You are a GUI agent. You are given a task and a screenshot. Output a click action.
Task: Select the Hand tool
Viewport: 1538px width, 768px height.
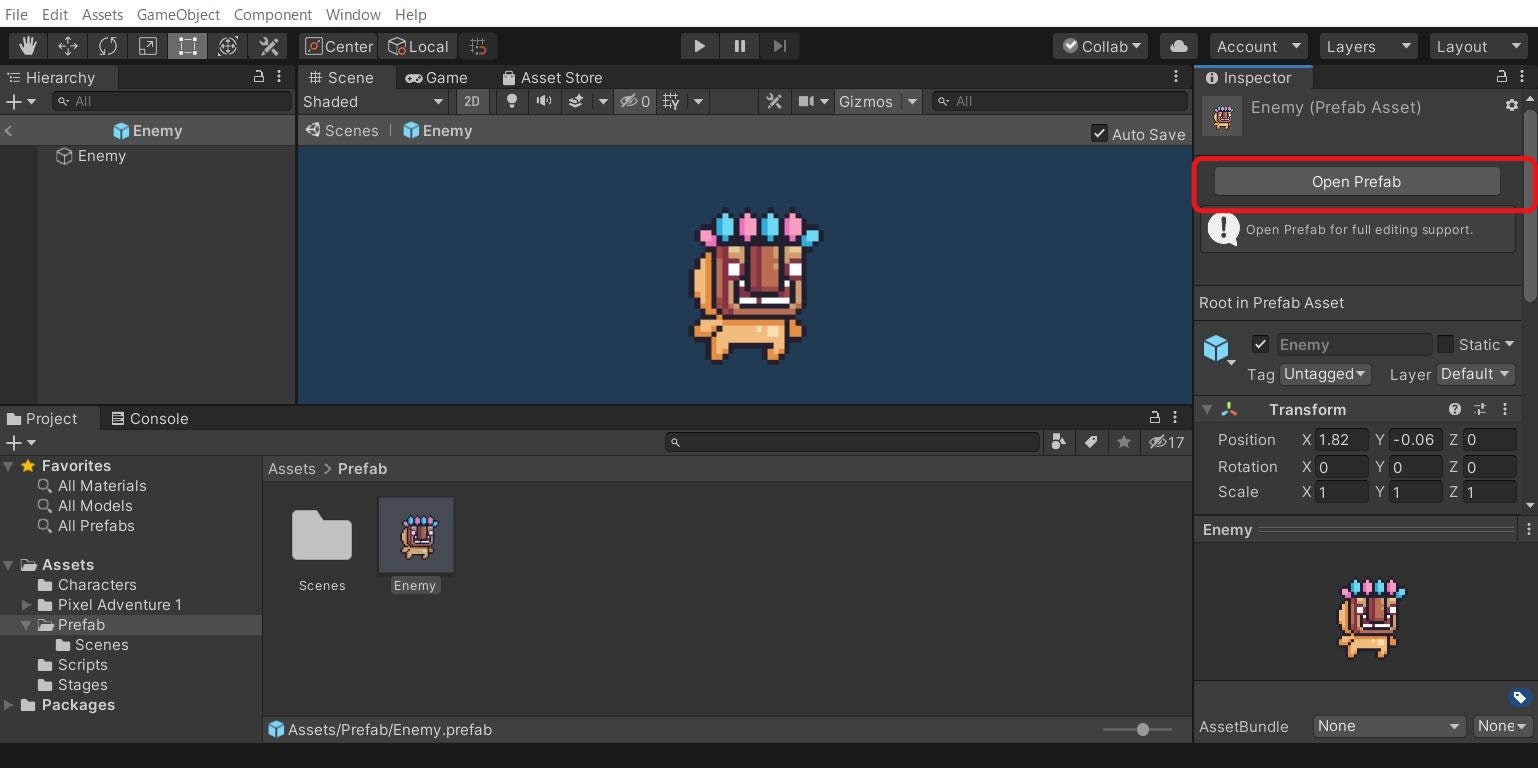(28, 46)
